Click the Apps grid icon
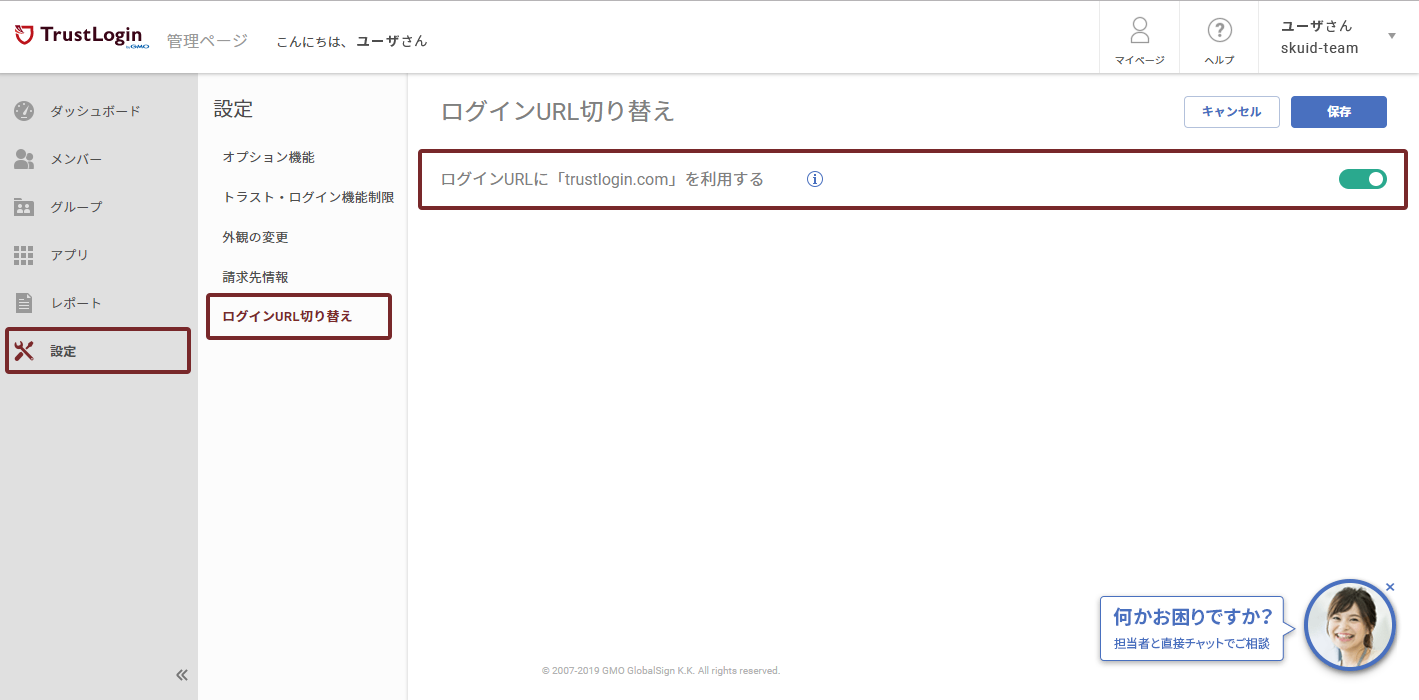 click(x=24, y=255)
